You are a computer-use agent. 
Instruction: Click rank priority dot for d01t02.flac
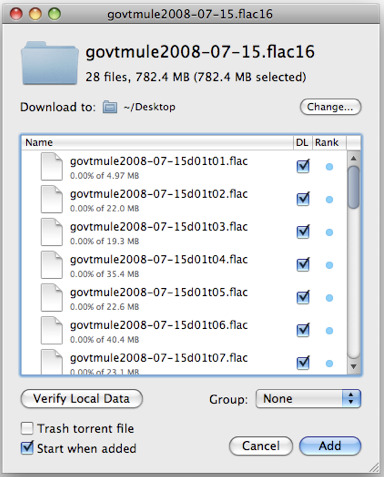329,199
